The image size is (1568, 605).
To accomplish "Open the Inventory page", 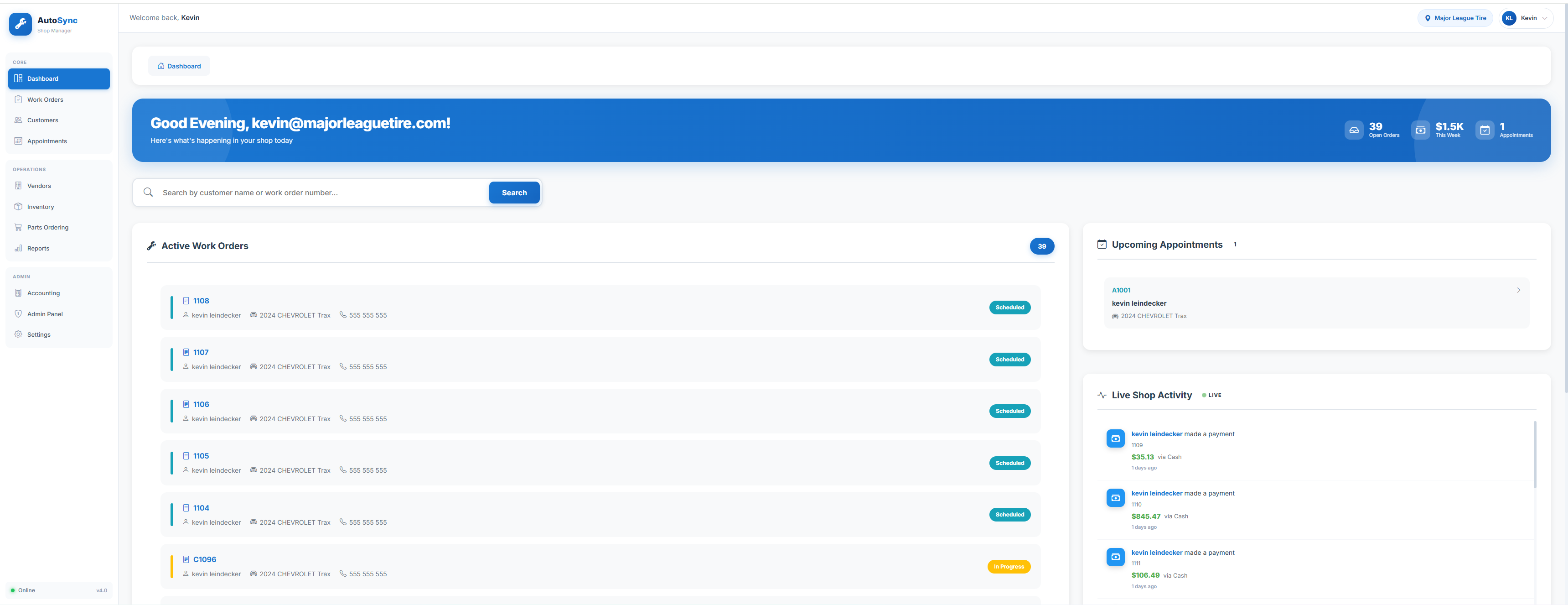I will pos(40,207).
